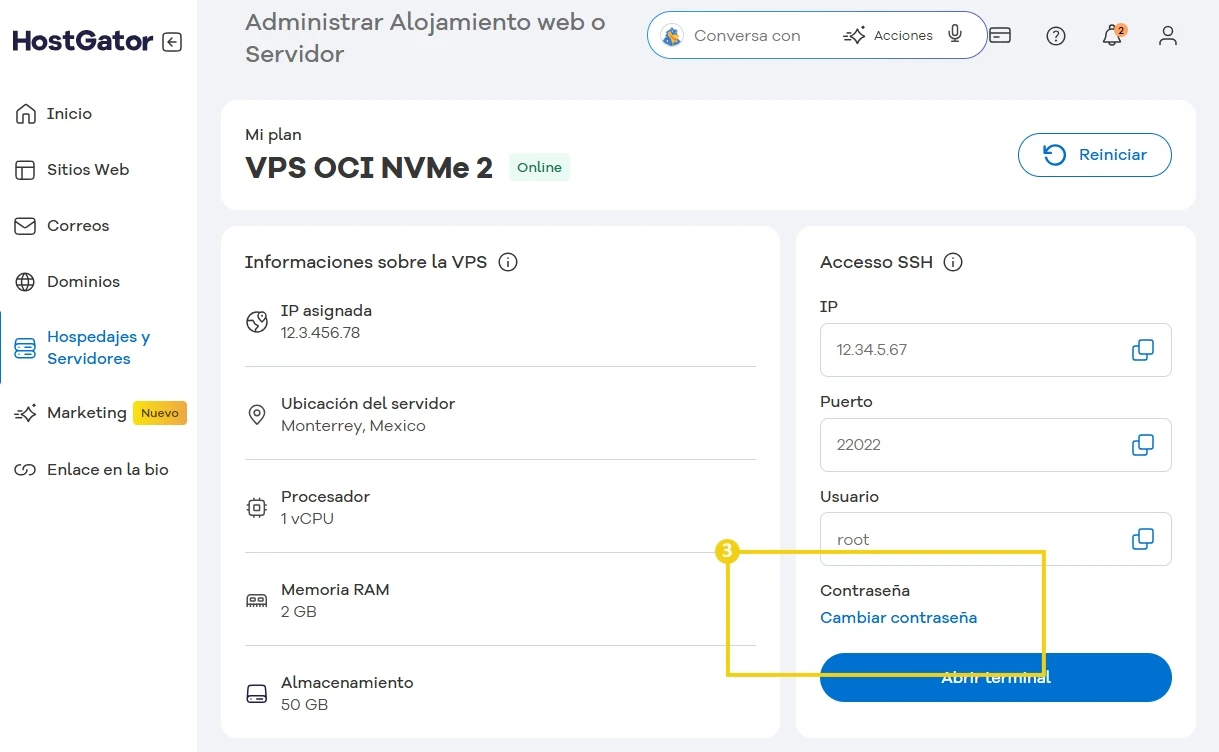Copy the Puerto value with the copy icon

1142,445
